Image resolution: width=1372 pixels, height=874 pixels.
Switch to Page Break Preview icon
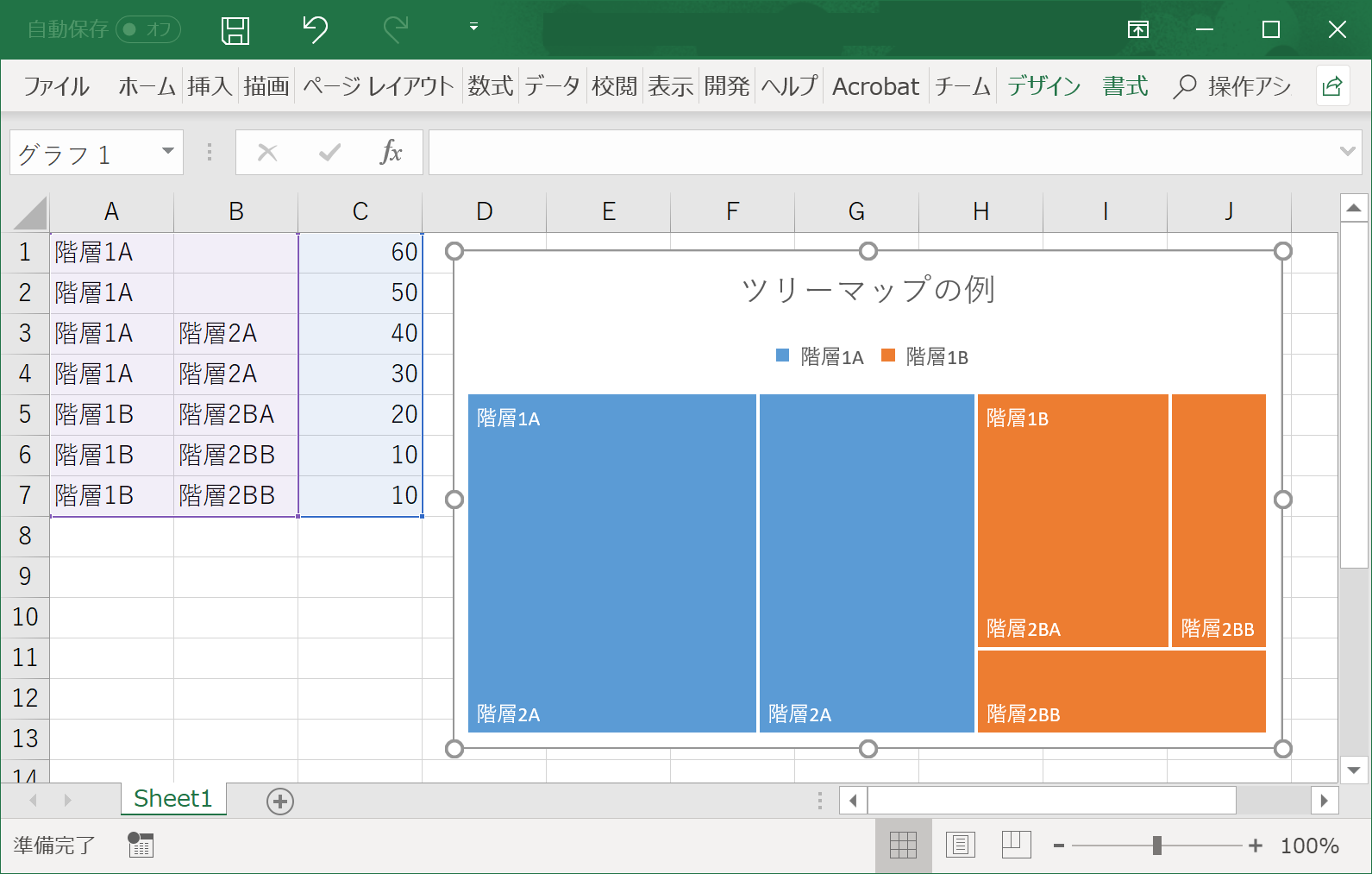pyautogui.click(x=1017, y=846)
